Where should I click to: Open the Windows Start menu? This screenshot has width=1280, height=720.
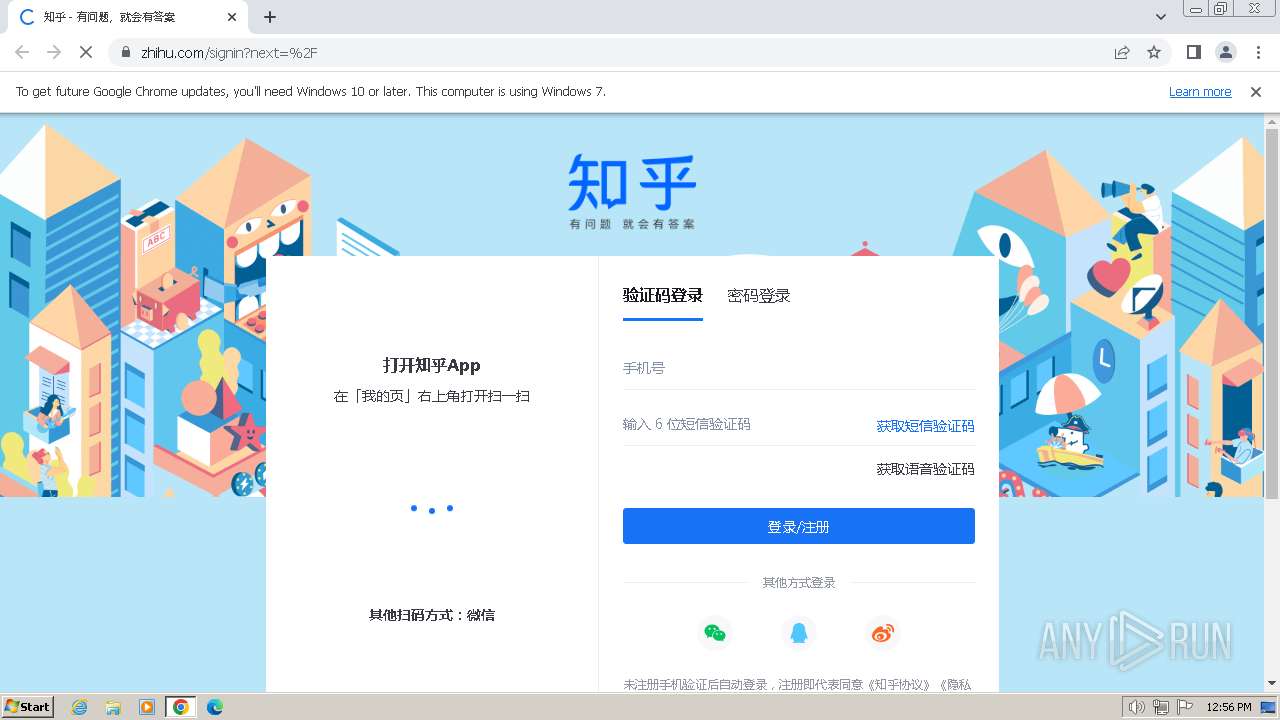pos(27,707)
